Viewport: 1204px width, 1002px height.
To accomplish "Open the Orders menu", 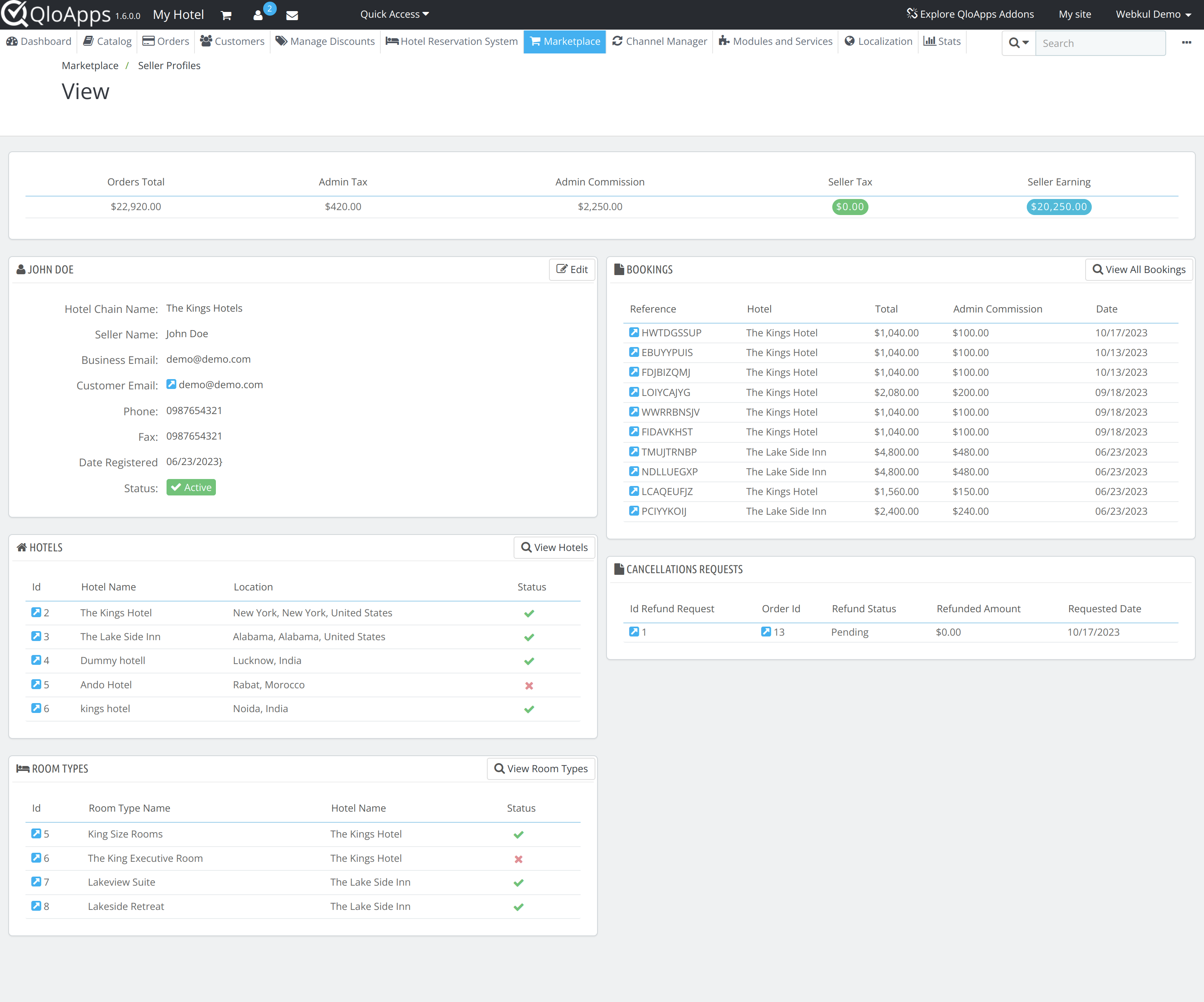I will [166, 41].
